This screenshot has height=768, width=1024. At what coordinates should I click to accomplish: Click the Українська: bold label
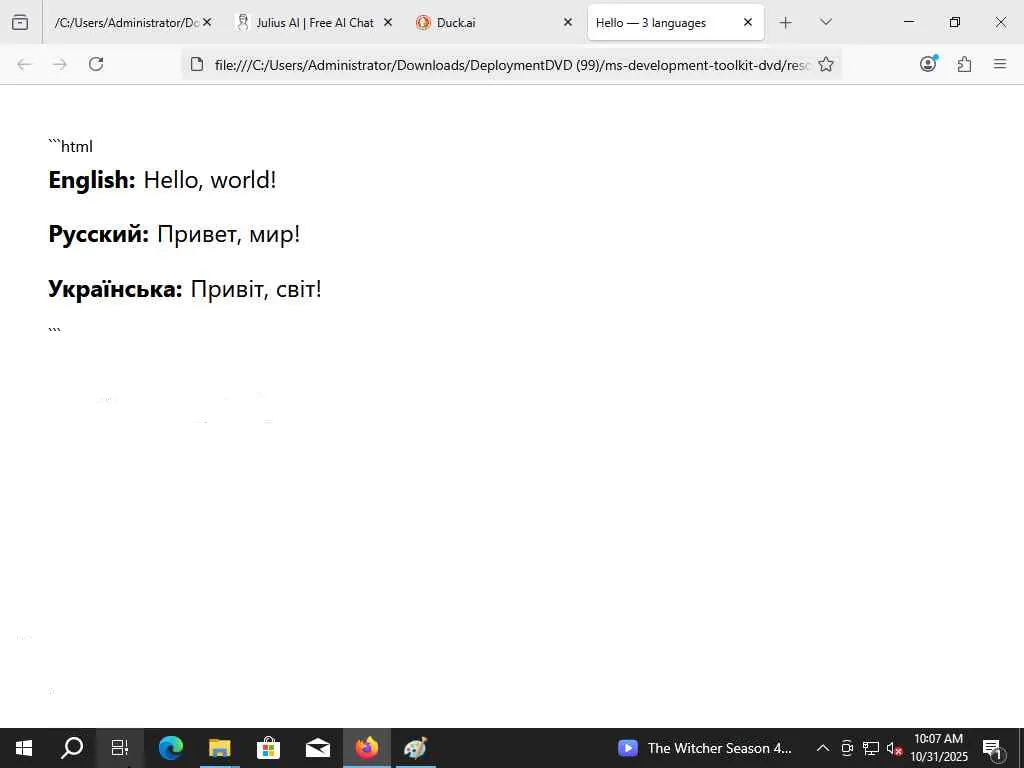point(116,289)
